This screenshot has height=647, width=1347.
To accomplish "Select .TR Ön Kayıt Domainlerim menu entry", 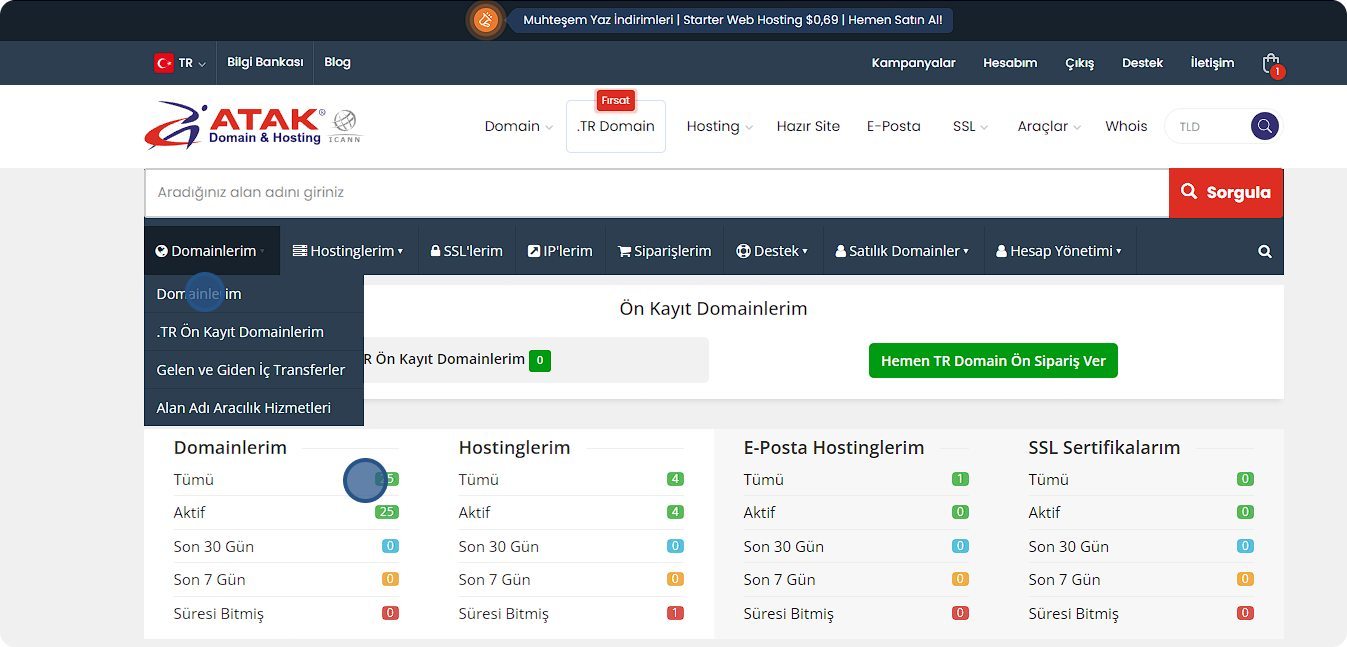I will click(x=254, y=332).
